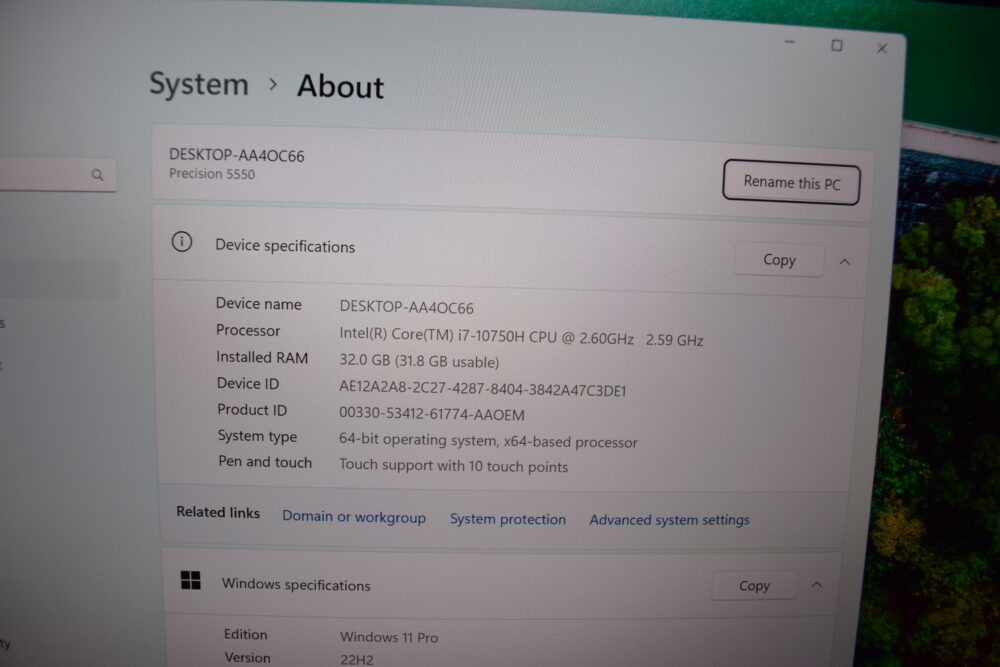This screenshot has width=1000, height=667.
Task: Select the DESKTOP-AA4OC66 name in the header card
Action: 237,155
